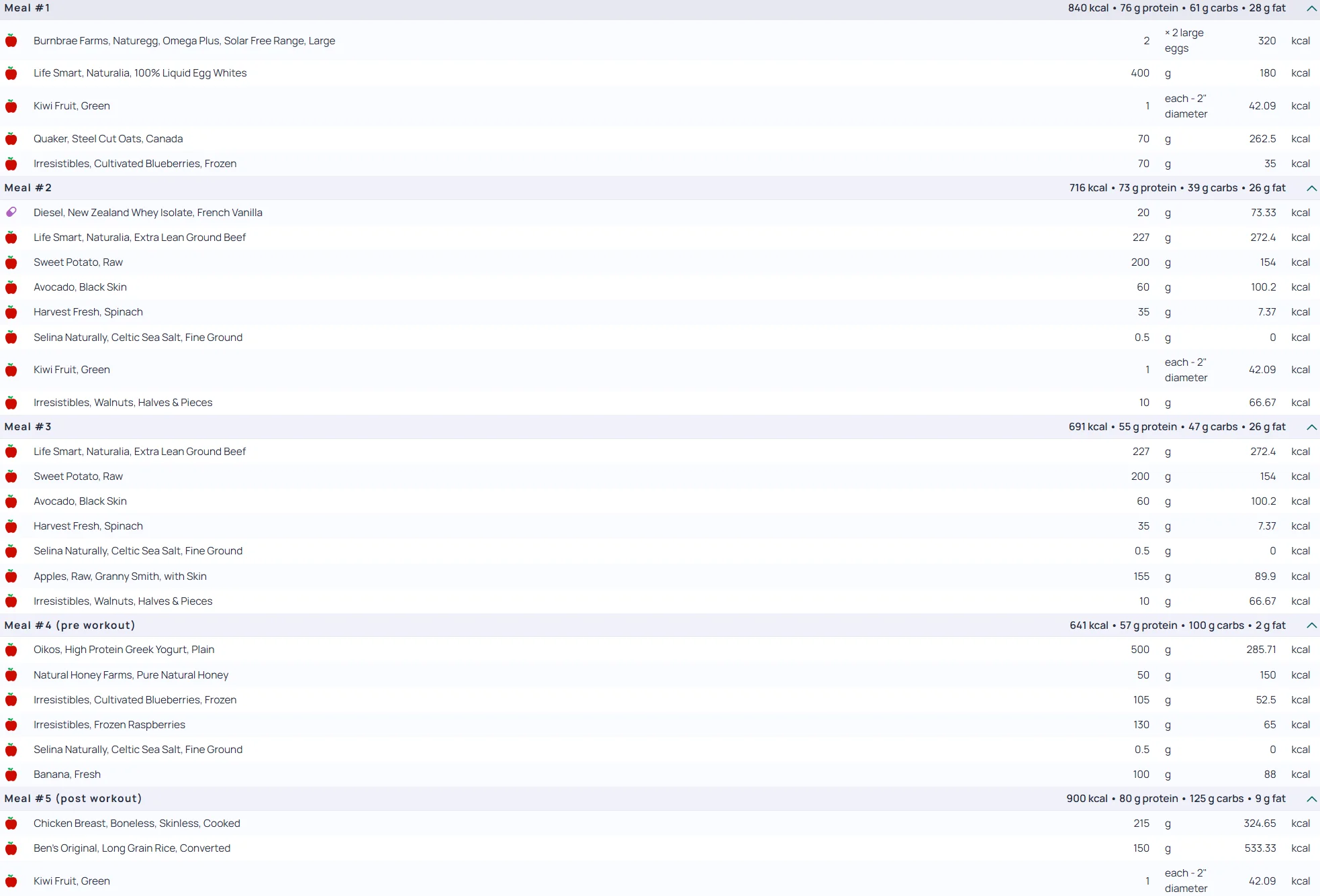Select Oikos, High Protein Greek Yogurt entry

[x=124, y=650]
